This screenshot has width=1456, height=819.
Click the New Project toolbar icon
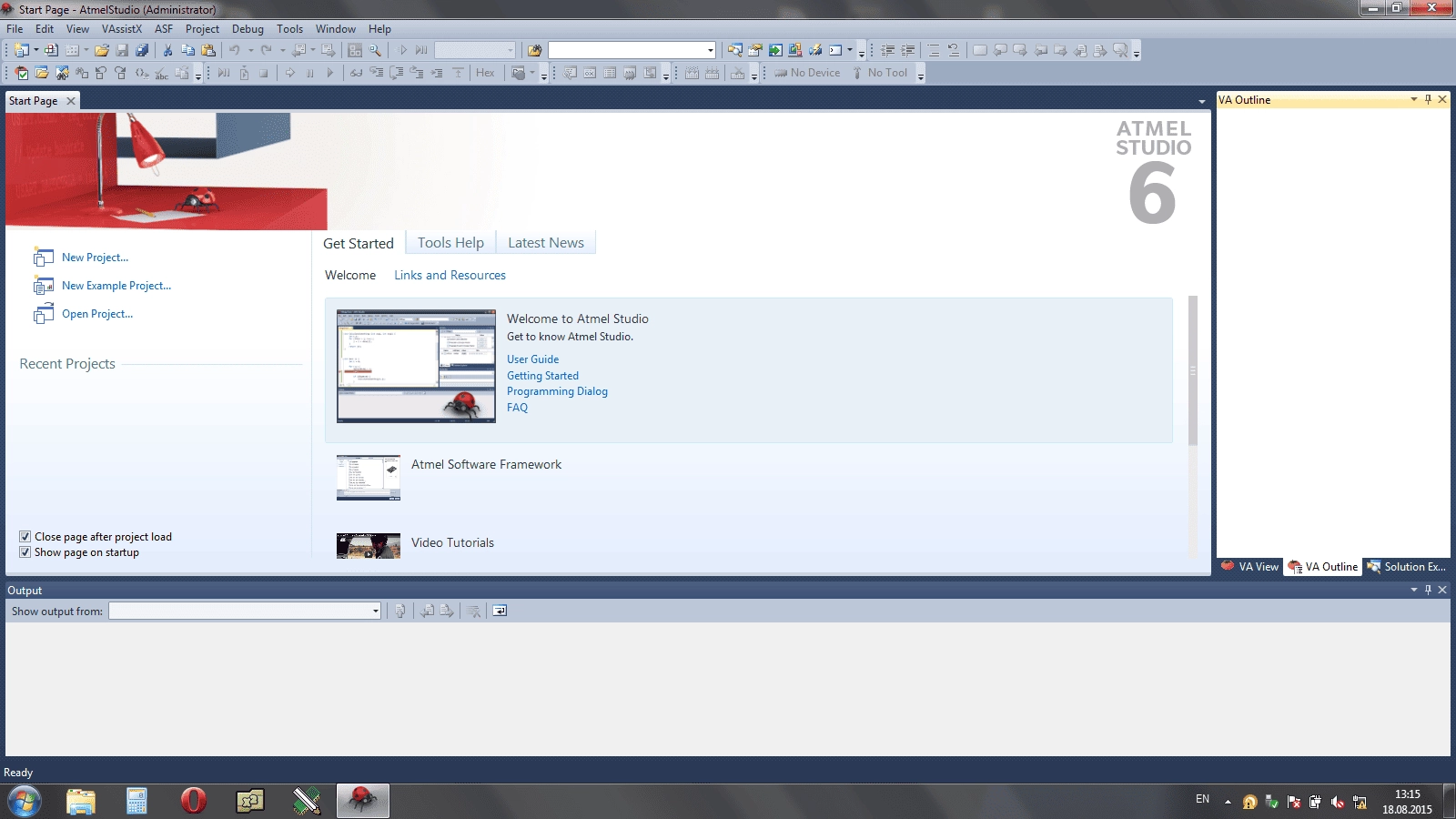coord(21,50)
